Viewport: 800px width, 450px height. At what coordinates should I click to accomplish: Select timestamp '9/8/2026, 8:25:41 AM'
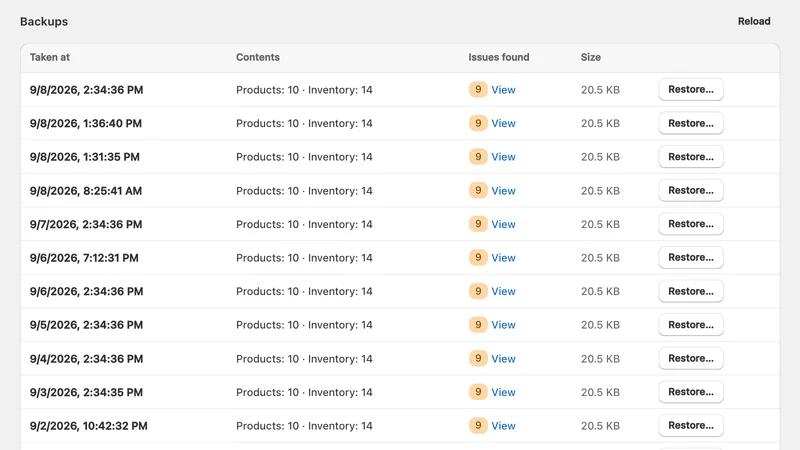point(86,191)
